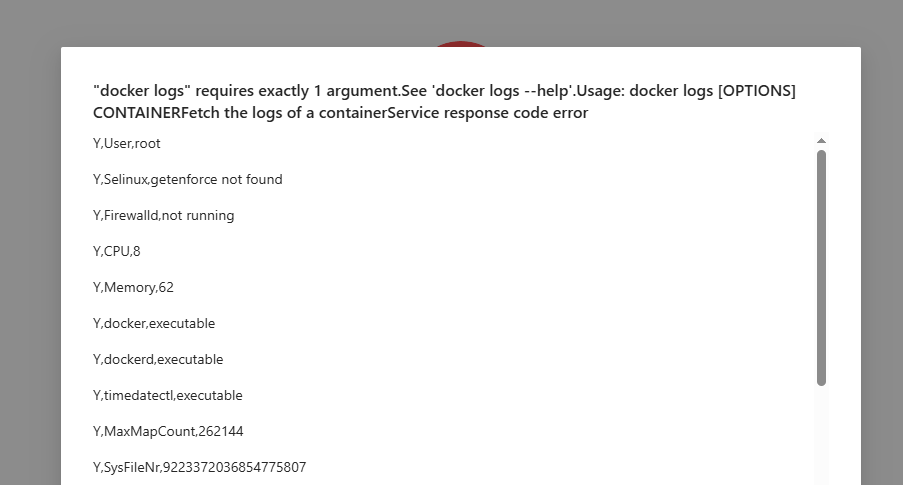The image size is (903, 485).
Task: Select the "Y,timedatectl,executable" entry
Action: (x=167, y=395)
